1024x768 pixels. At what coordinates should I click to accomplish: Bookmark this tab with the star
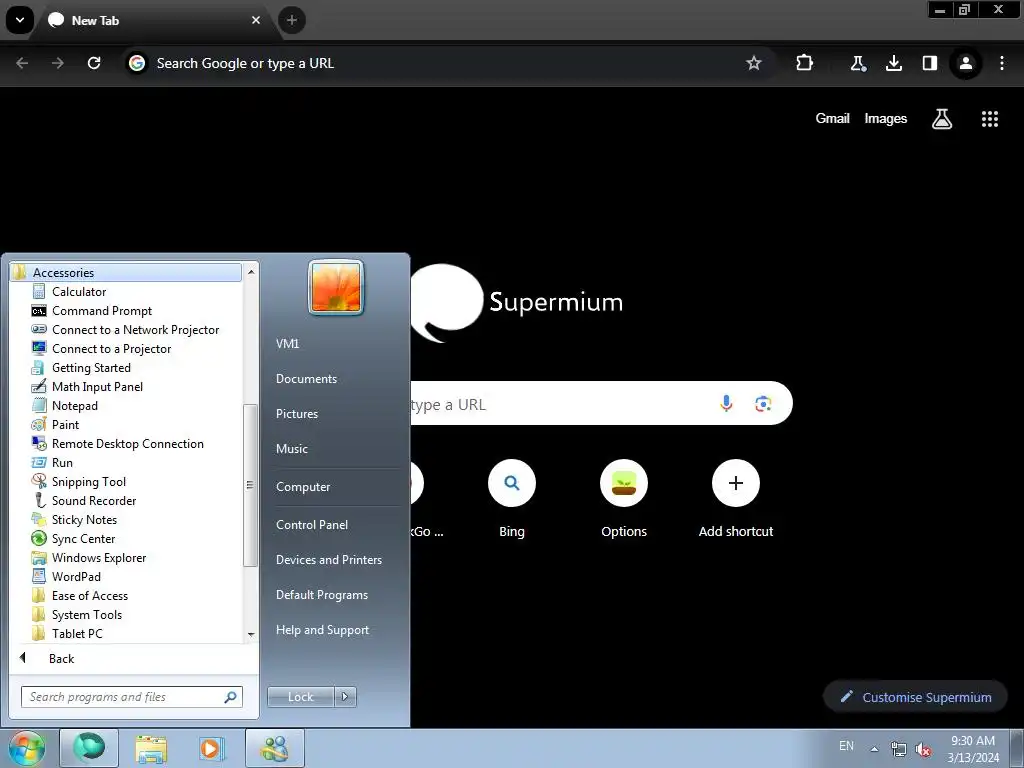click(x=754, y=63)
